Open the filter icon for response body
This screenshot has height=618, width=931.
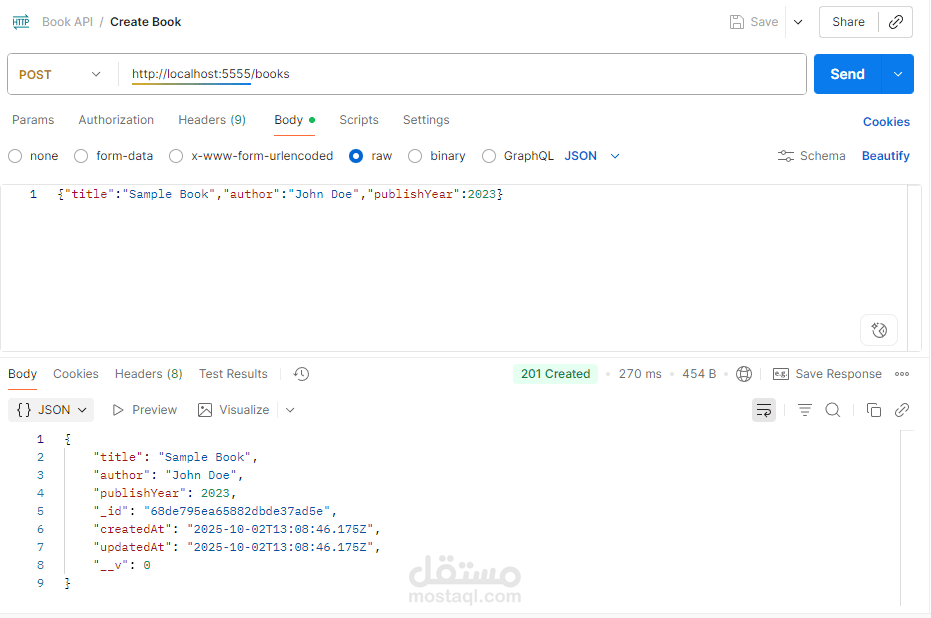[804, 409]
